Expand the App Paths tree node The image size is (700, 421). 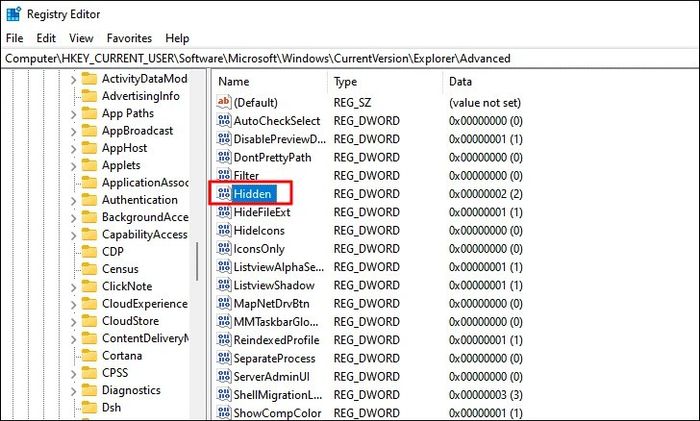coord(73,114)
